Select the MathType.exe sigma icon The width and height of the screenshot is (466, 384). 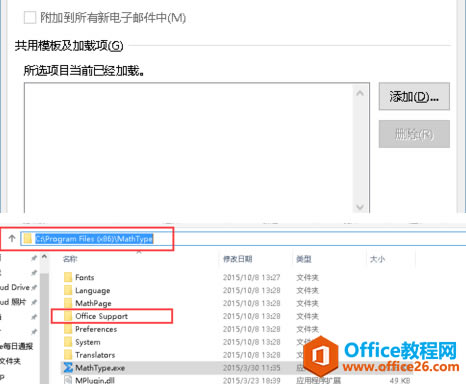68,368
